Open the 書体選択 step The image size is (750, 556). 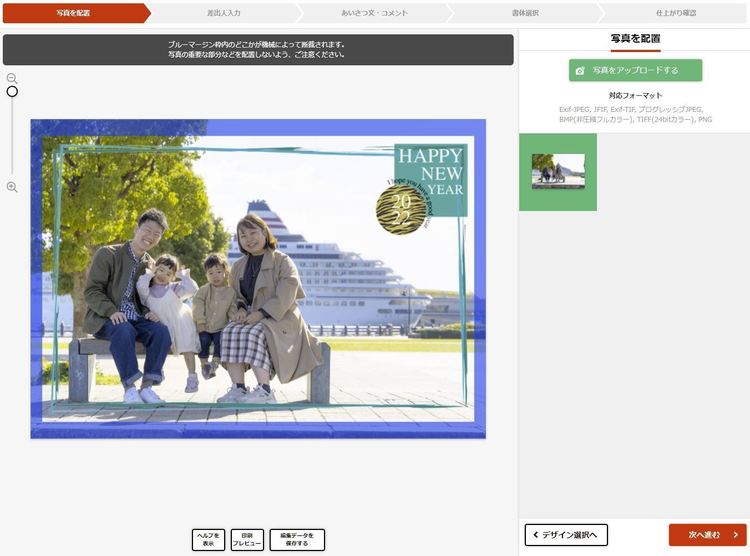pyautogui.click(x=524, y=13)
